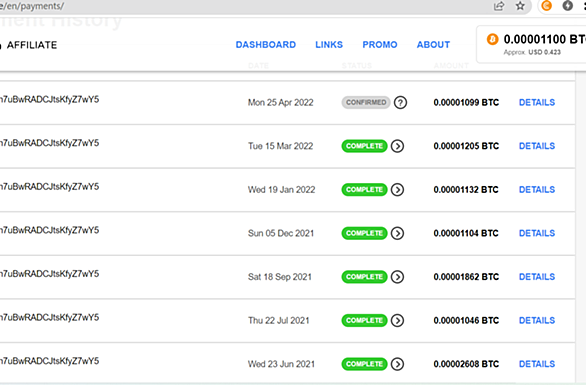Click wallet address in 25 Apr 2022 row

pyautogui.click(x=49, y=99)
